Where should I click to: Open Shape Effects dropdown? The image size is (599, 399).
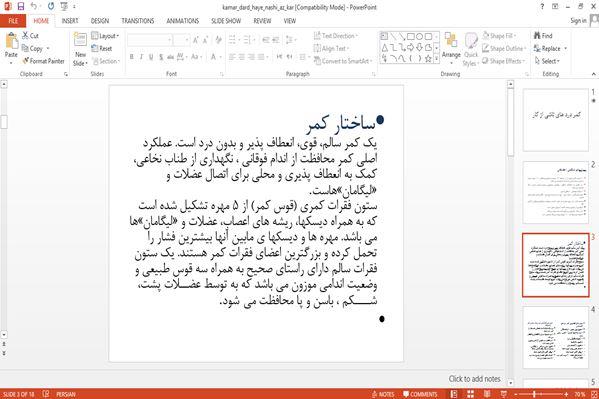(503, 61)
